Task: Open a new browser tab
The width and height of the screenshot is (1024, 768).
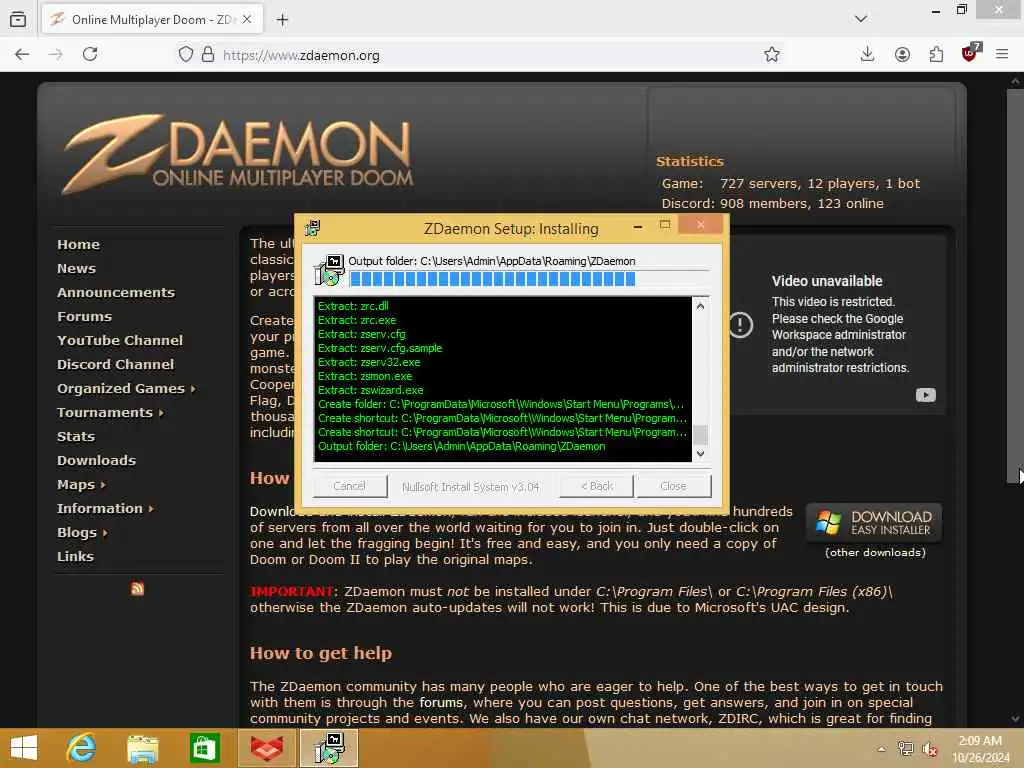Action: (282, 20)
